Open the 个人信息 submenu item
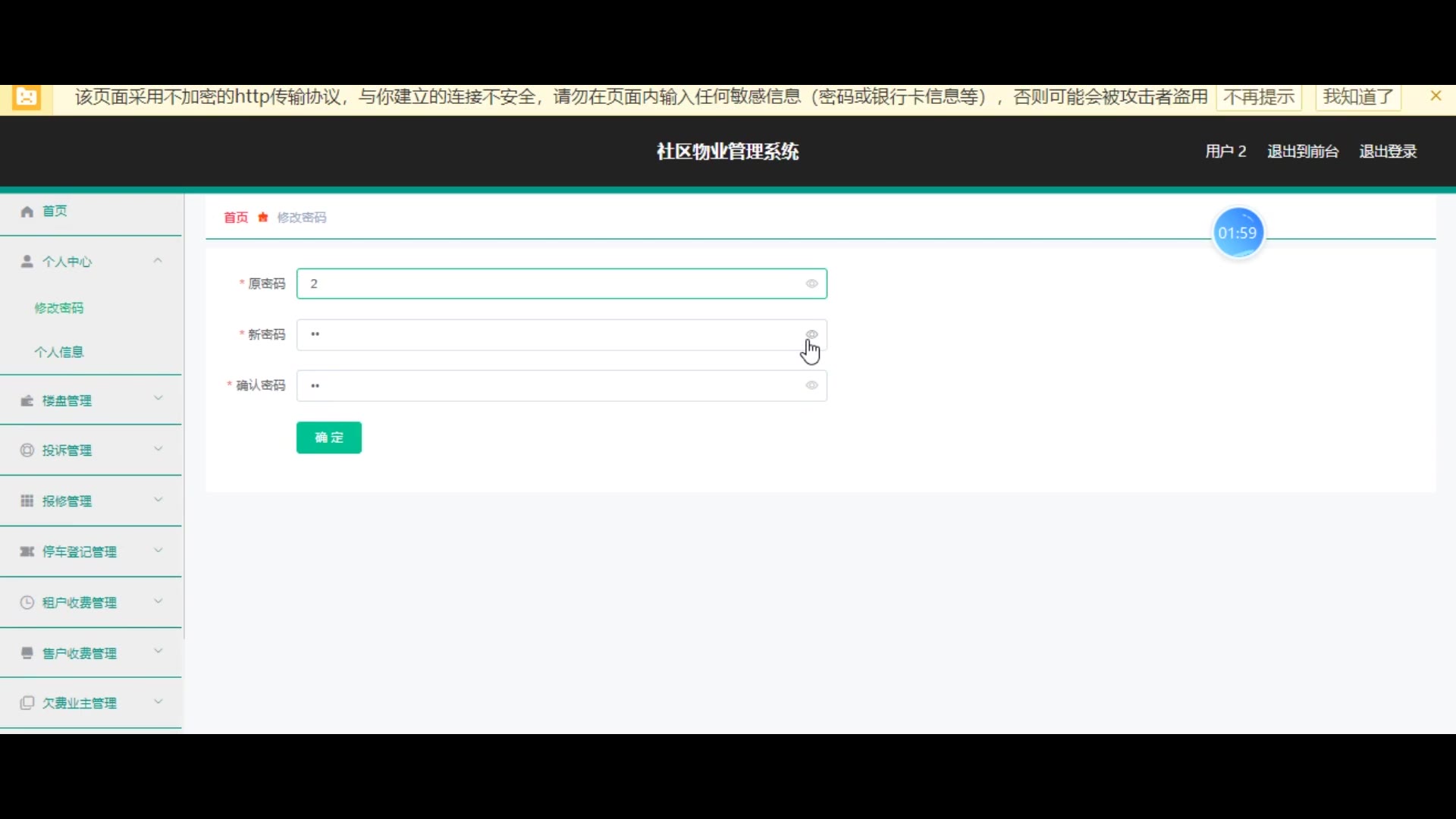Image resolution: width=1456 pixels, height=819 pixels. [x=59, y=352]
